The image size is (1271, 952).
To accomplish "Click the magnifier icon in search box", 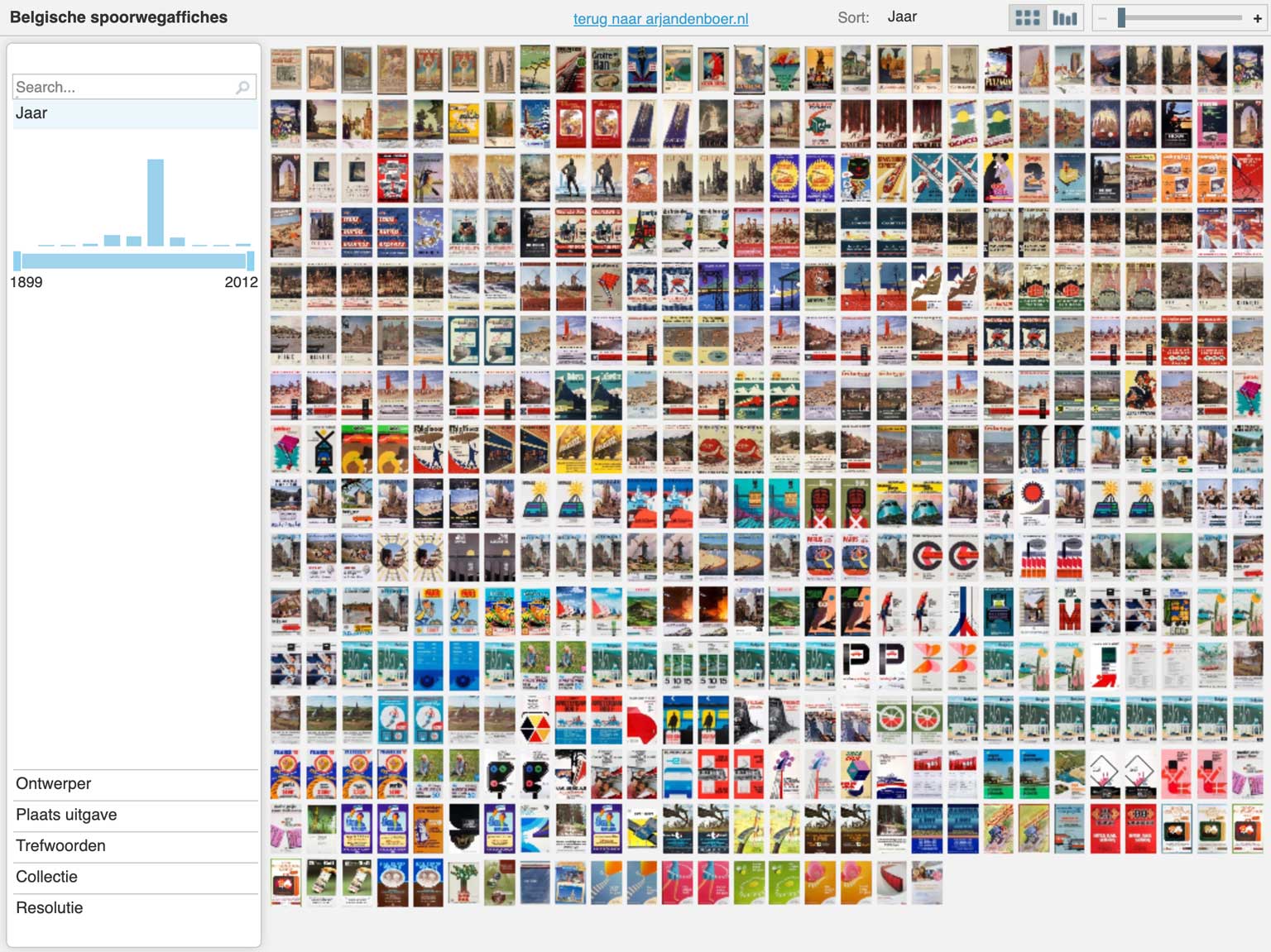I will pyautogui.click(x=242, y=87).
